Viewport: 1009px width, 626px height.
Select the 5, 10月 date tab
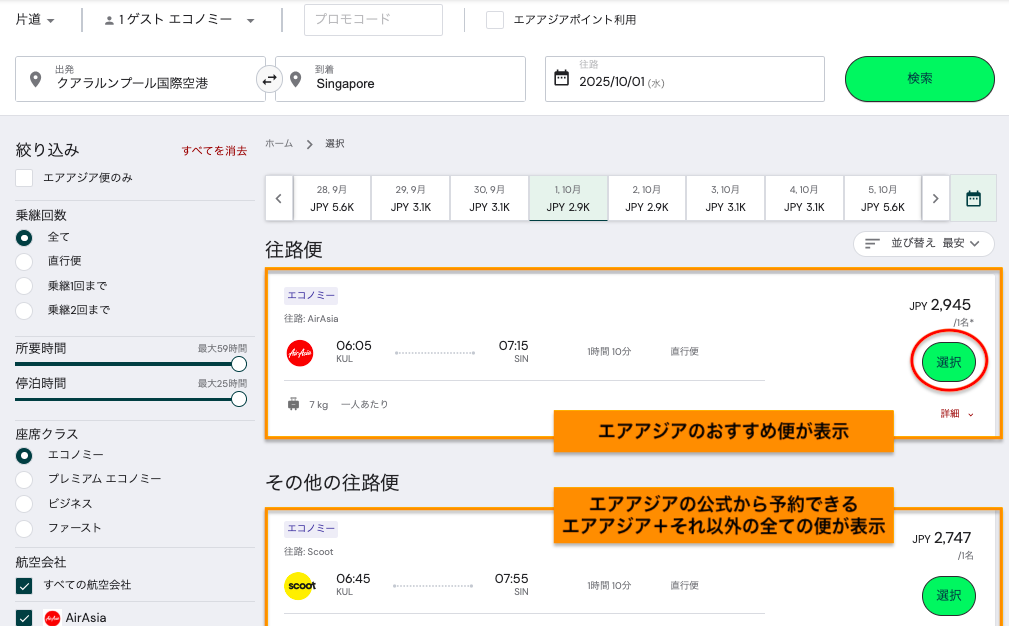point(882,198)
